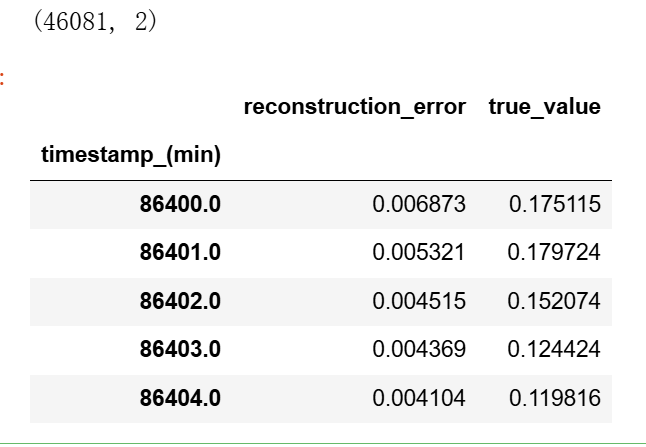This screenshot has width=646, height=447.
Task: Select the 86403.0 index label
Action: 180,349
